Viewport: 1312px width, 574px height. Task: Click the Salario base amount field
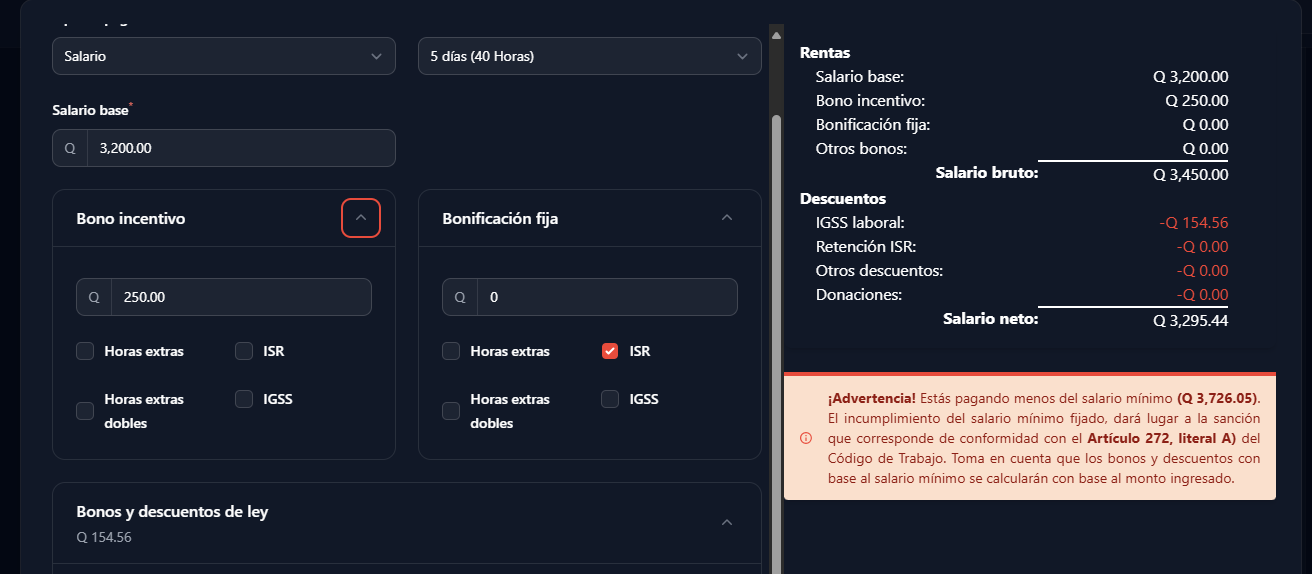tap(242, 148)
